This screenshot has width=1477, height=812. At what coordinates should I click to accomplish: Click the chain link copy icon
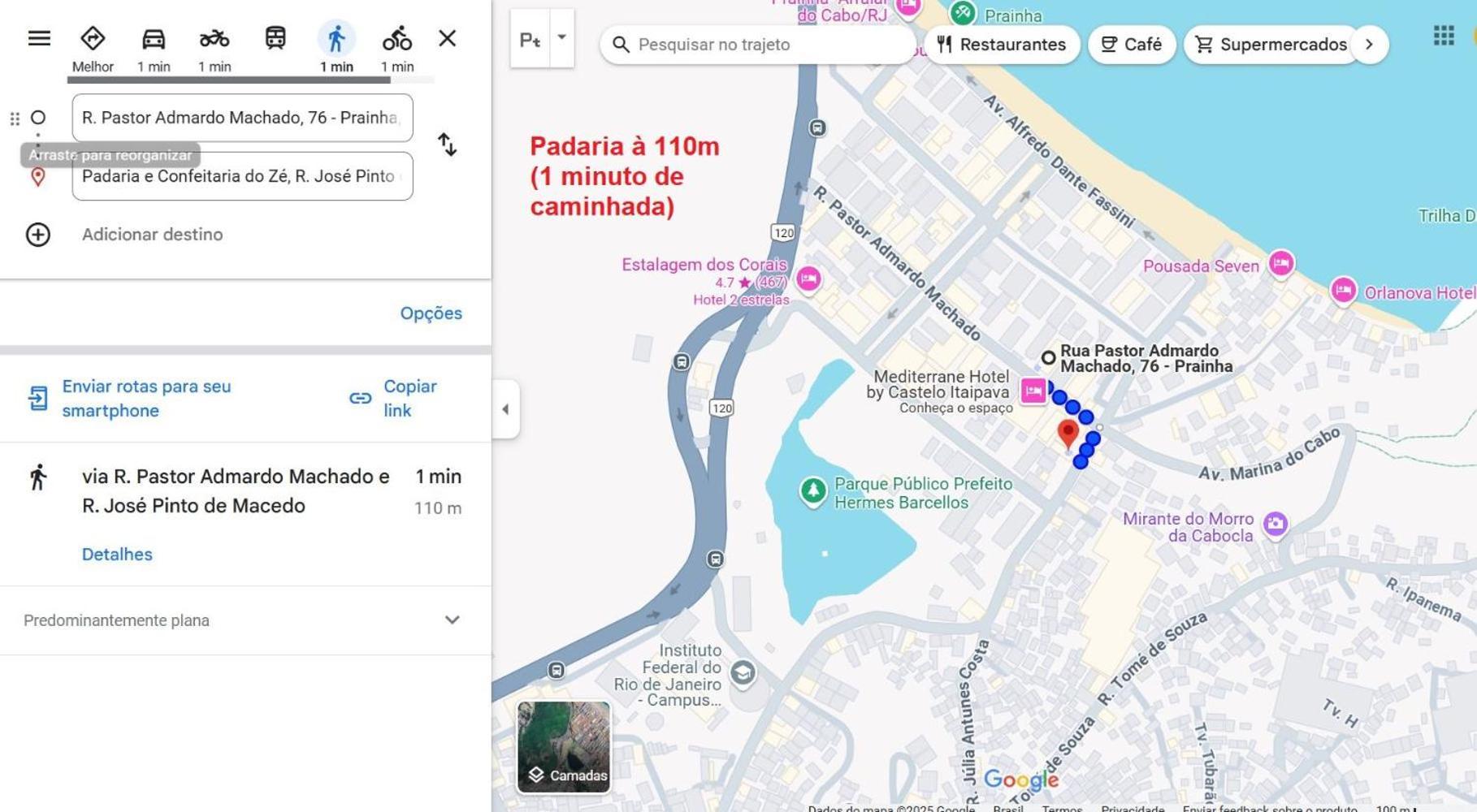tap(360, 398)
